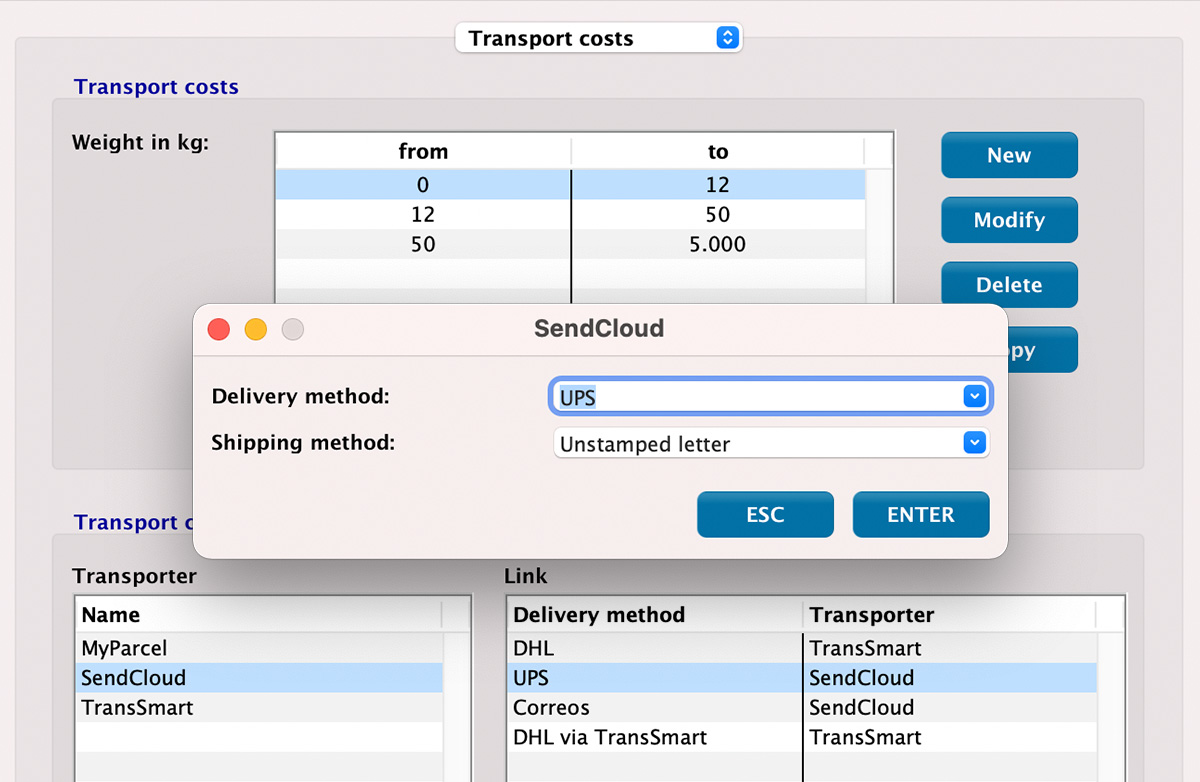Cancel the dialog with the ESC button
The width and height of the screenshot is (1200, 782).
[x=764, y=514]
